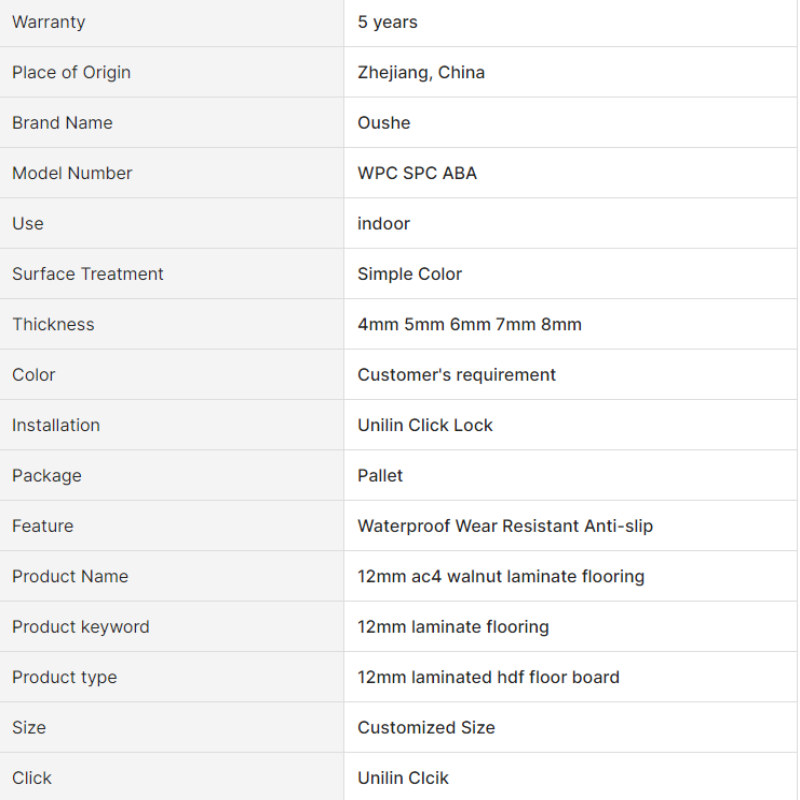Screen dimensions: 800x800
Task: Click the Warranty label cell
Action: 171,22
